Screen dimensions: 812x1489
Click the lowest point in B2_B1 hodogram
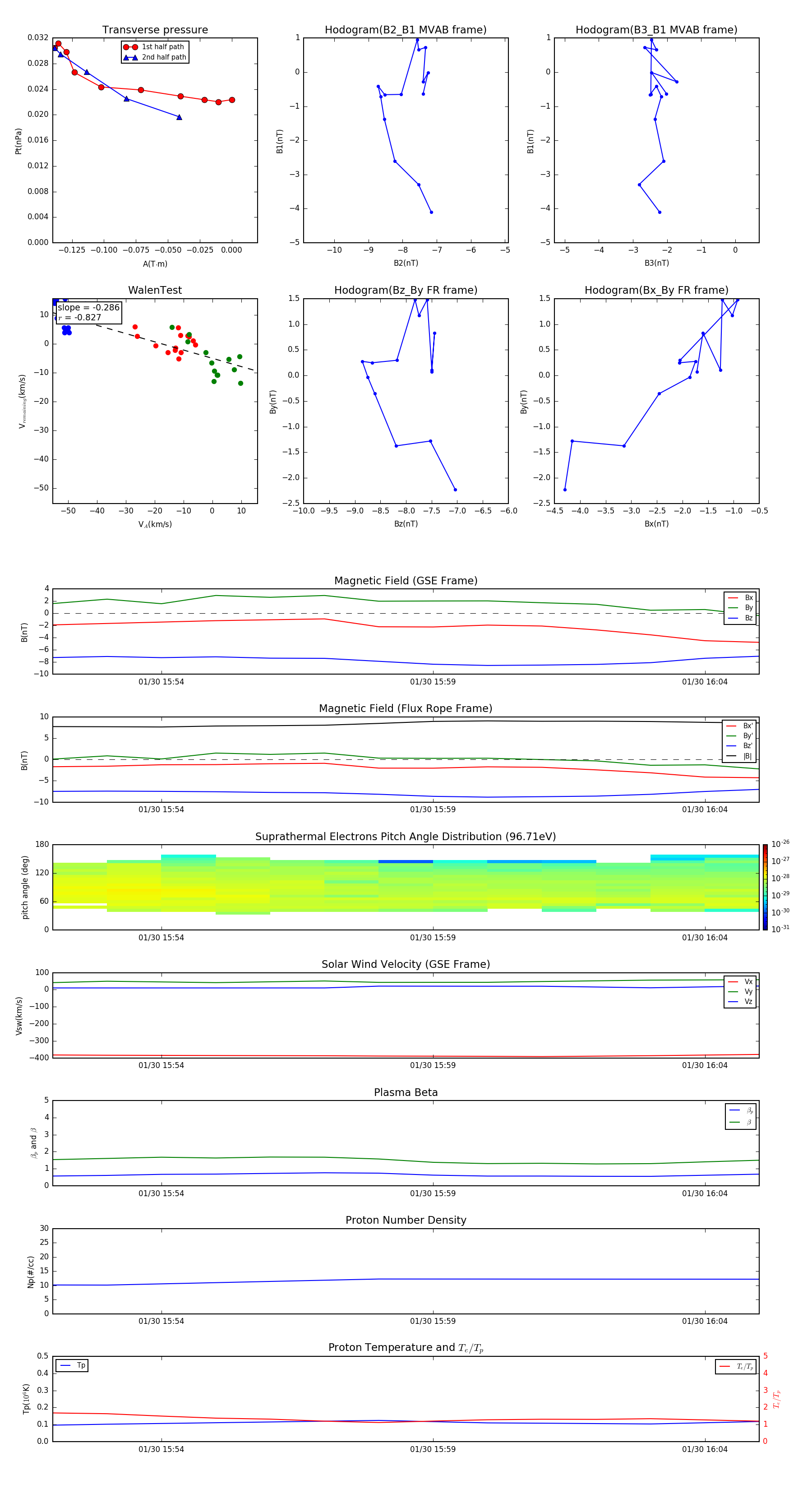coord(431,212)
